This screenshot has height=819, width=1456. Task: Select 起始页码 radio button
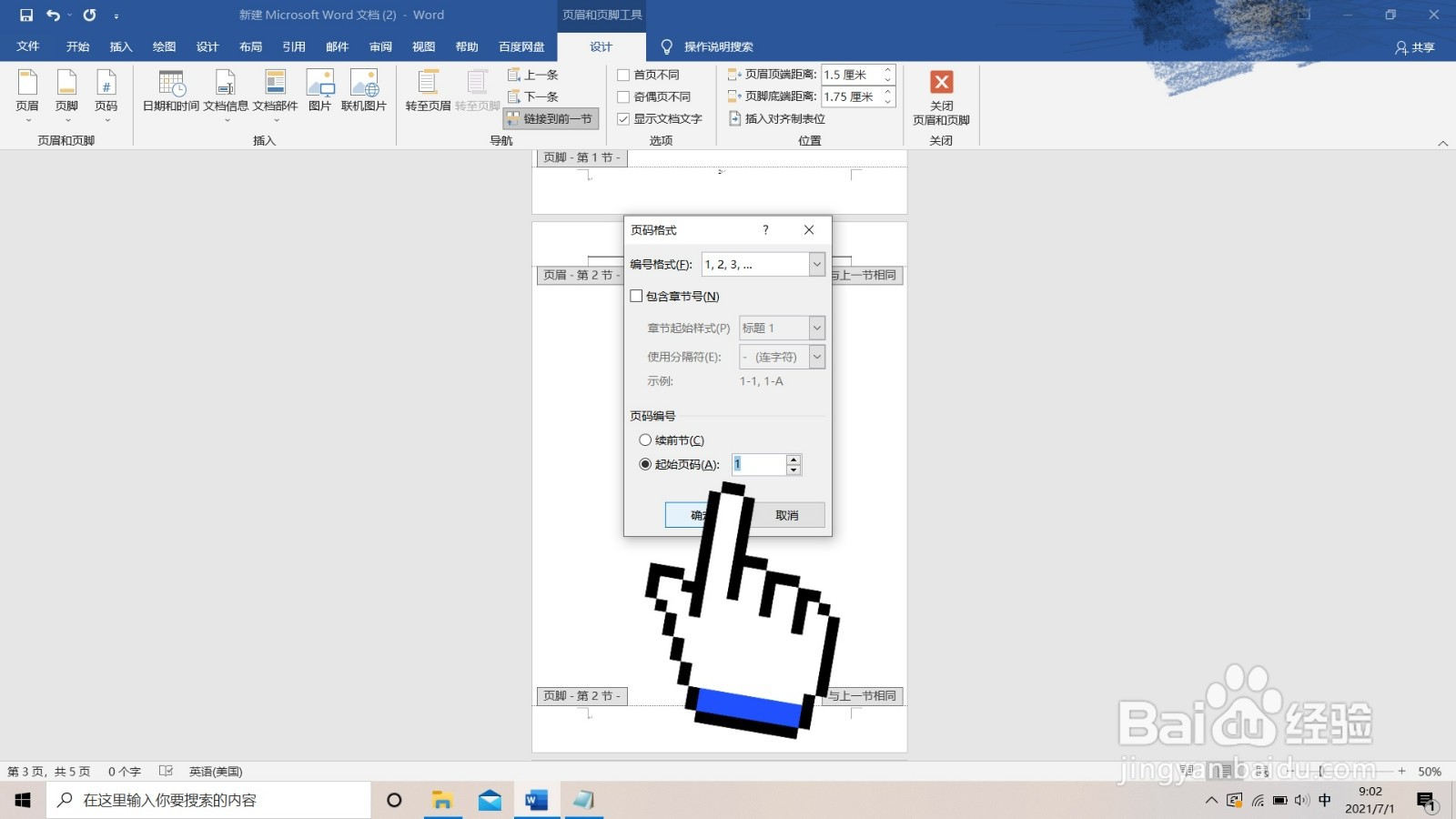(645, 464)
